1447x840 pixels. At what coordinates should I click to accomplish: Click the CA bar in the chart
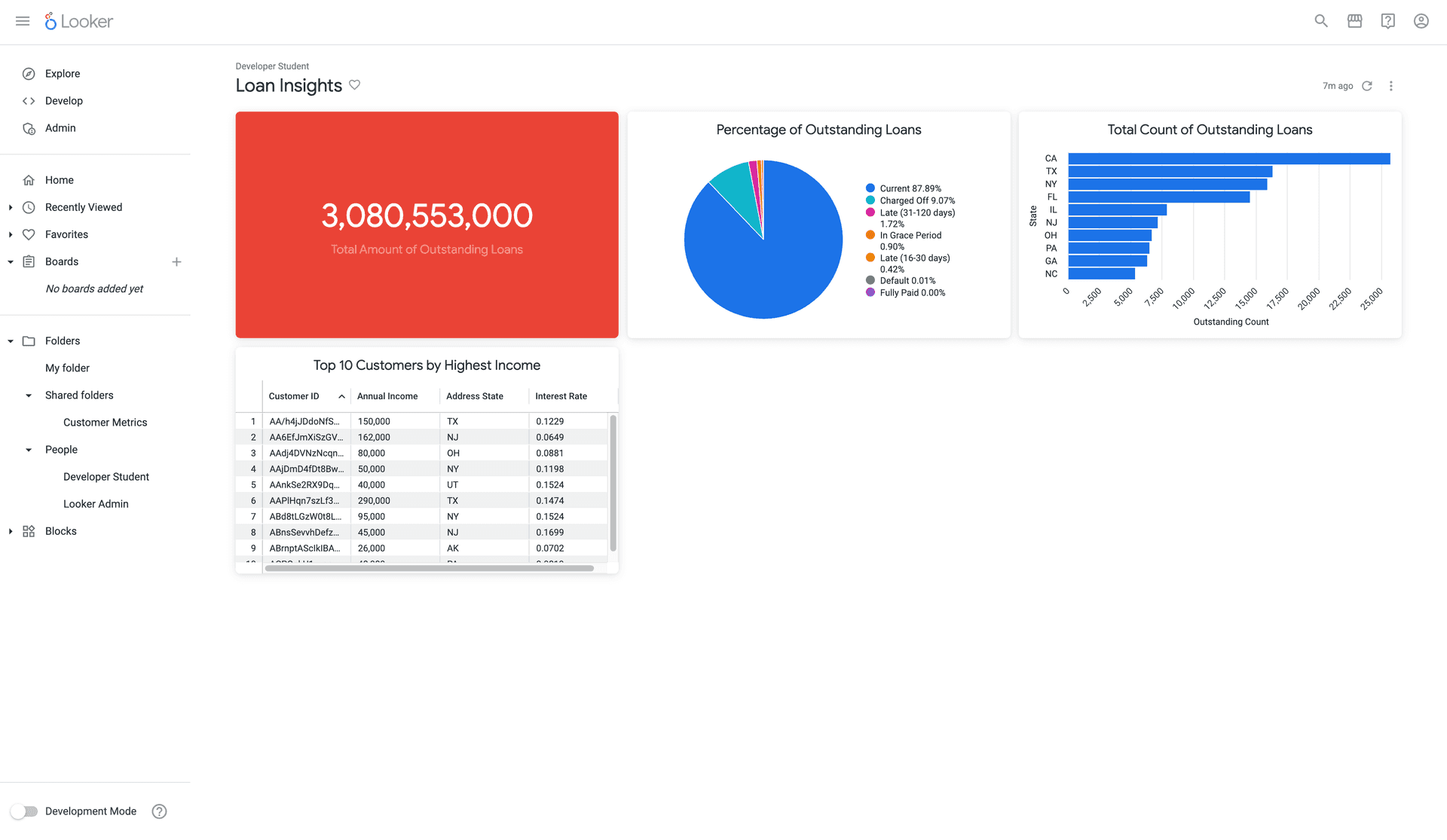tap(1229, 158)
